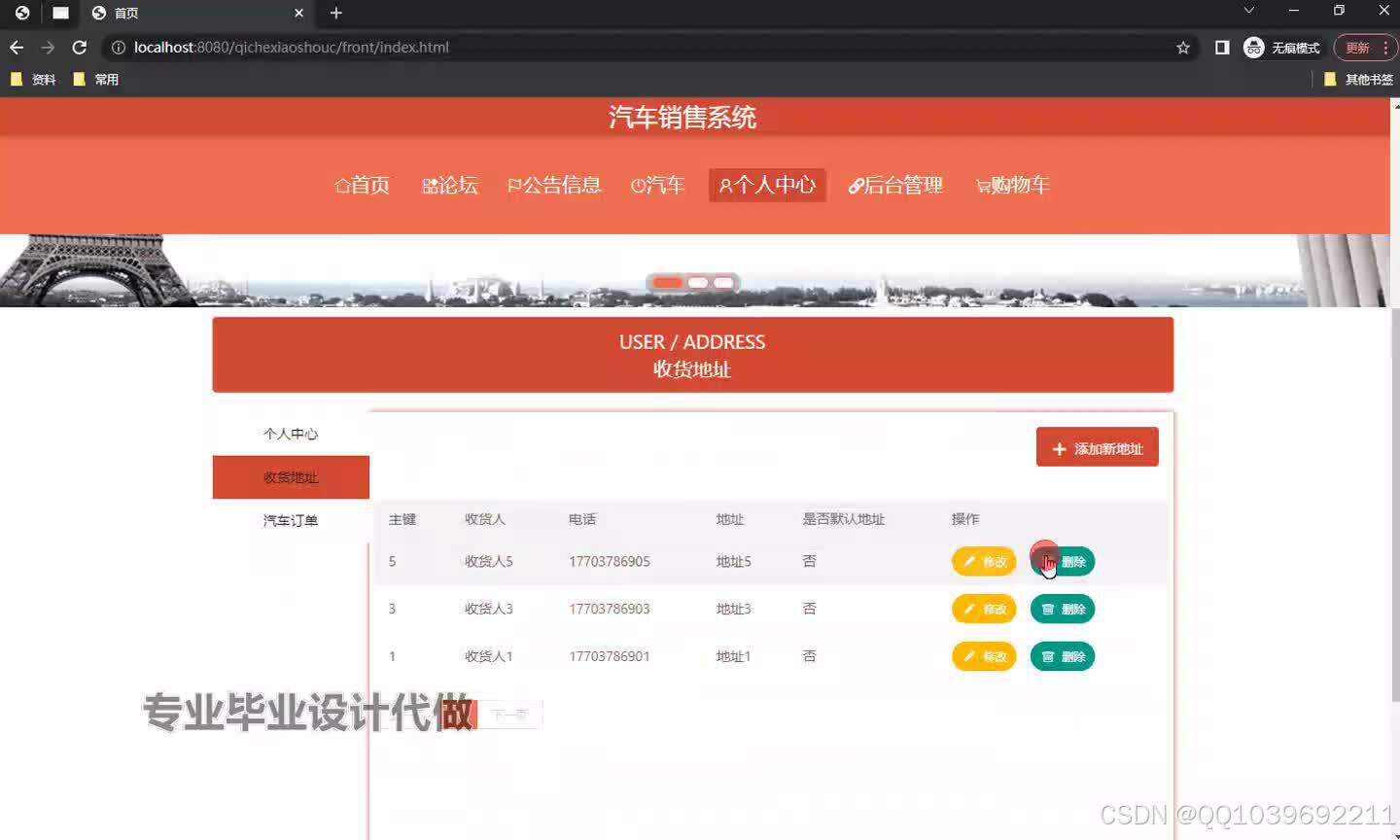Click the 汽车销售系统 site title

tap(682, 118)
